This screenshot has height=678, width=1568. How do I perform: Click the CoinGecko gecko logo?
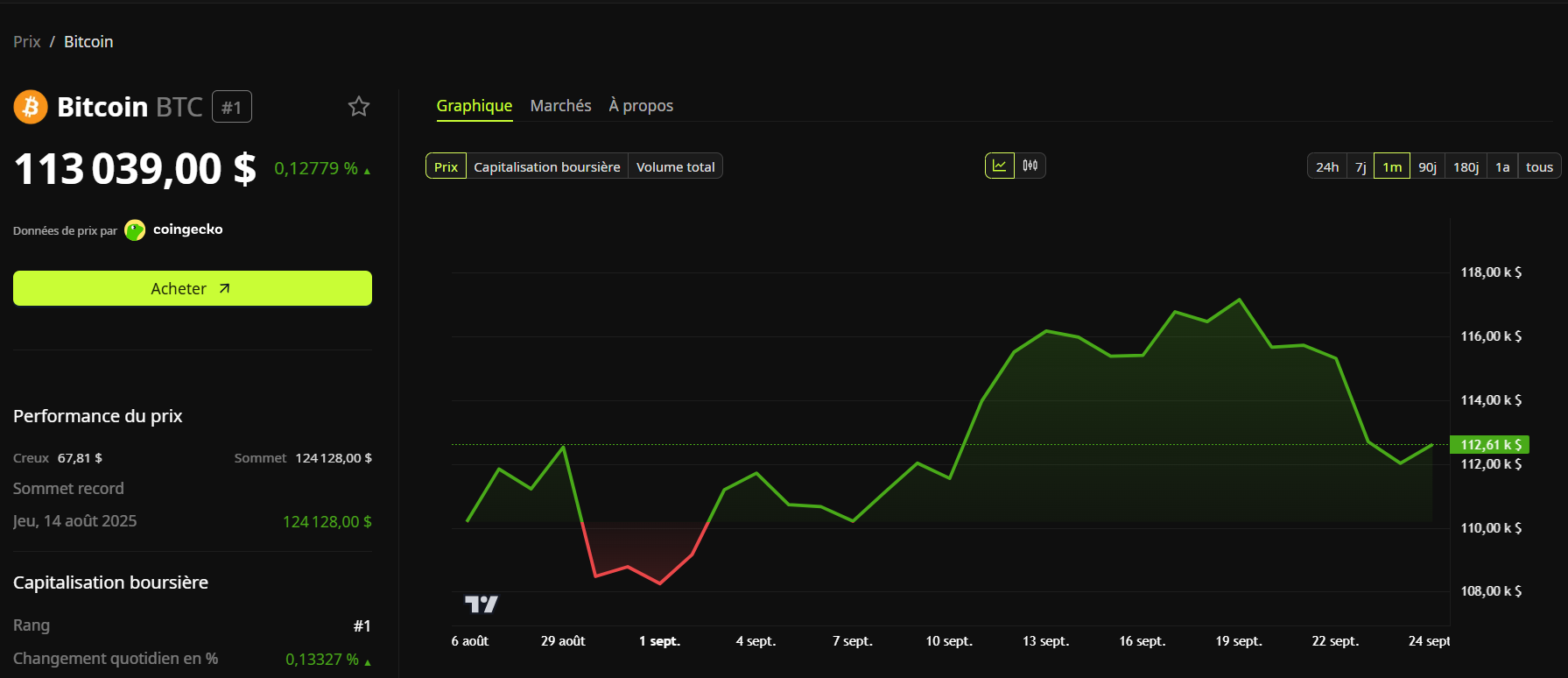(x=135, y=230)
